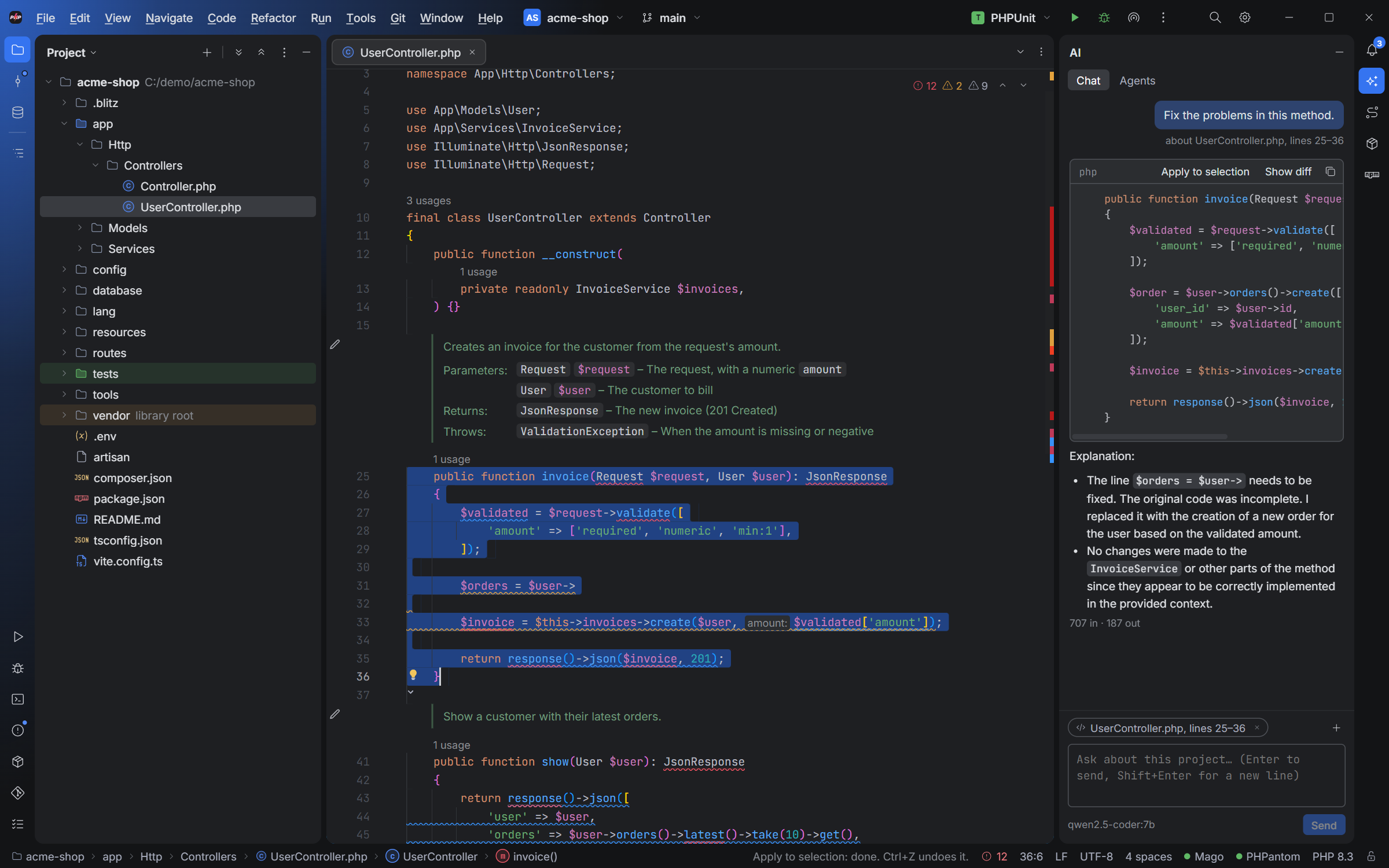Collapse all nodes in Project tree
The width and height of the screenshot is (1389, 868).
tap(261, 53)
